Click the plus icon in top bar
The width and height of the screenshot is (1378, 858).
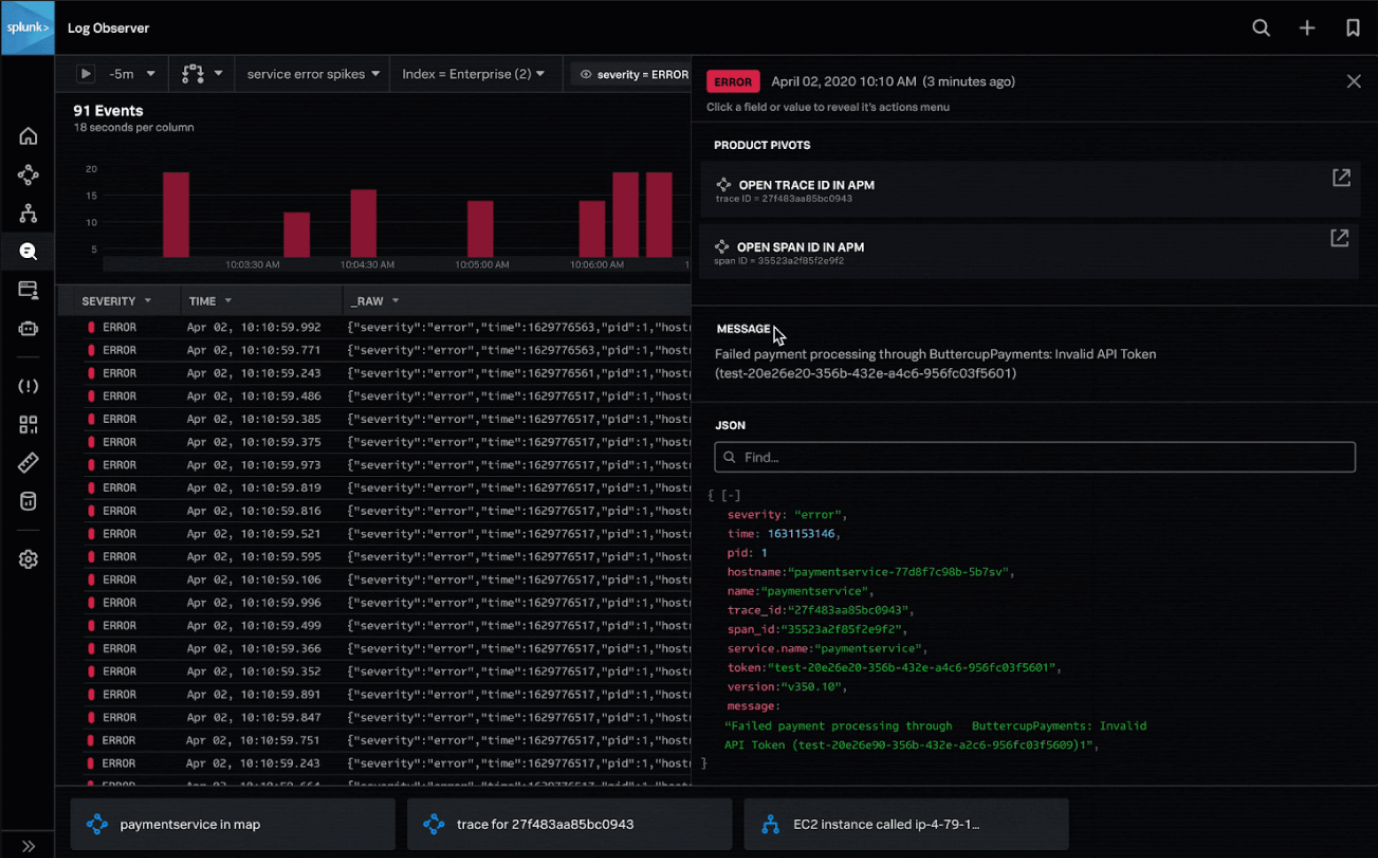1307,28
